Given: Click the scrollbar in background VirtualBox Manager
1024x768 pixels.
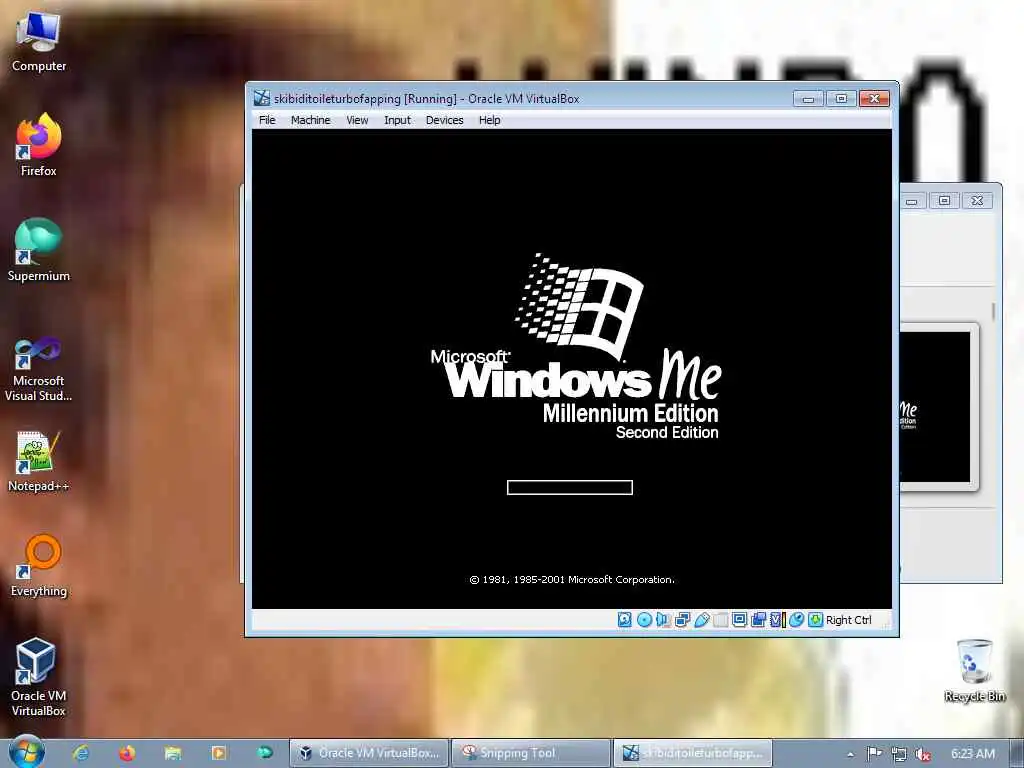Looking at the screenshot, I should [x=993, y=312].
